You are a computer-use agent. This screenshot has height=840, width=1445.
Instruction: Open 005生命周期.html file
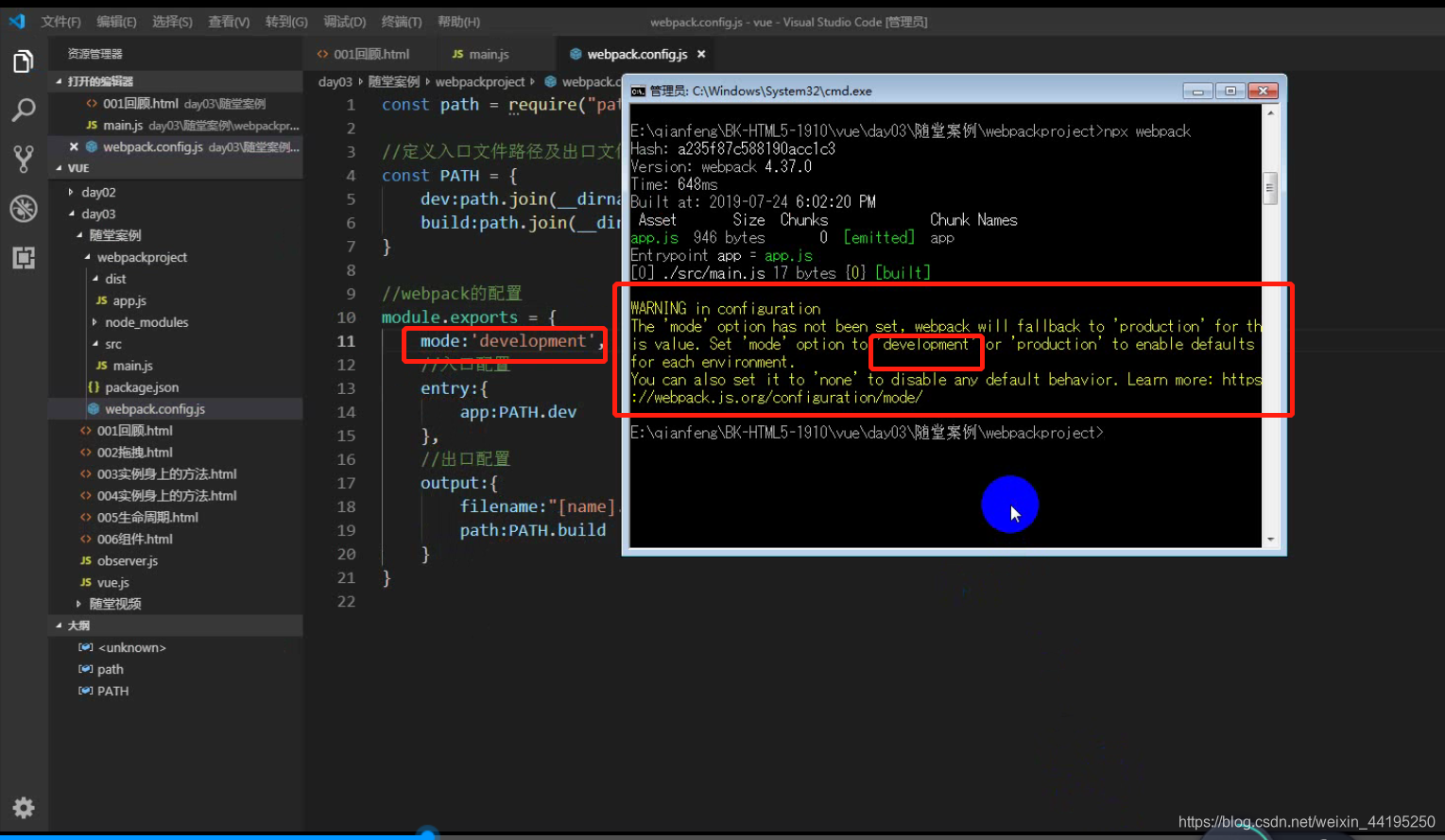pos(147,518)
